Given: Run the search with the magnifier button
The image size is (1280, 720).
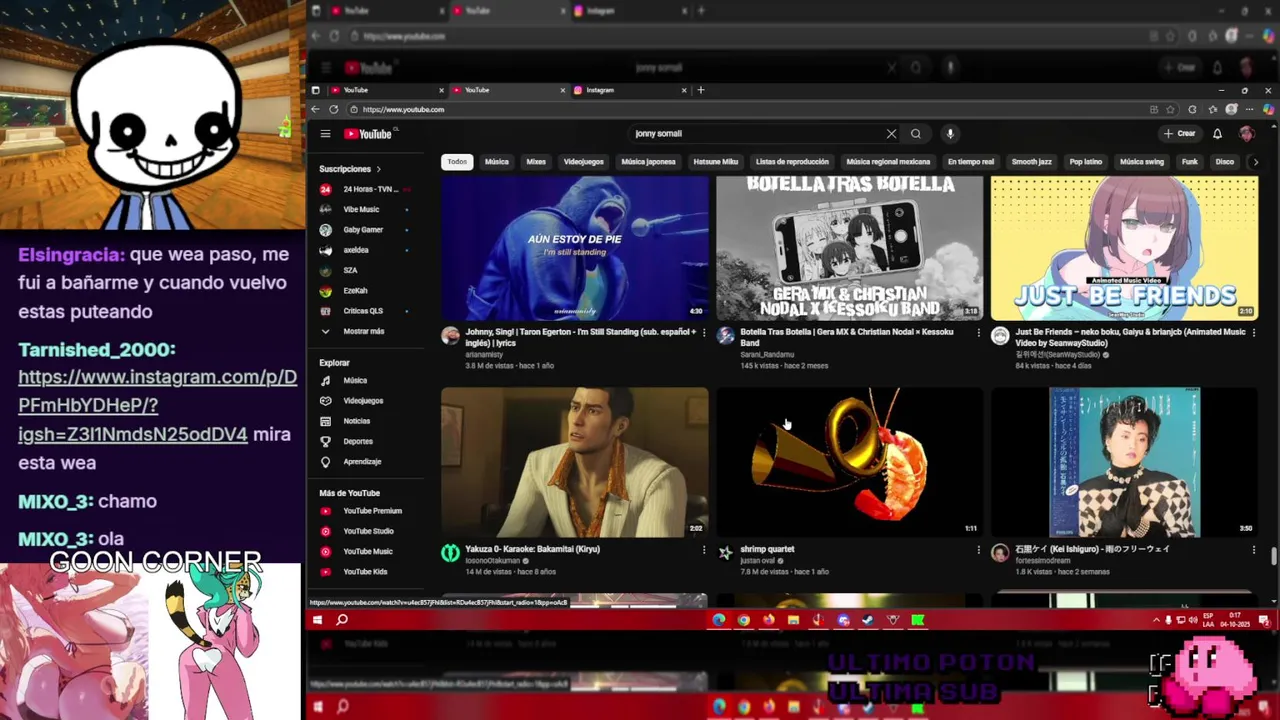Looking at the screenshot, I should pos(916,133).
